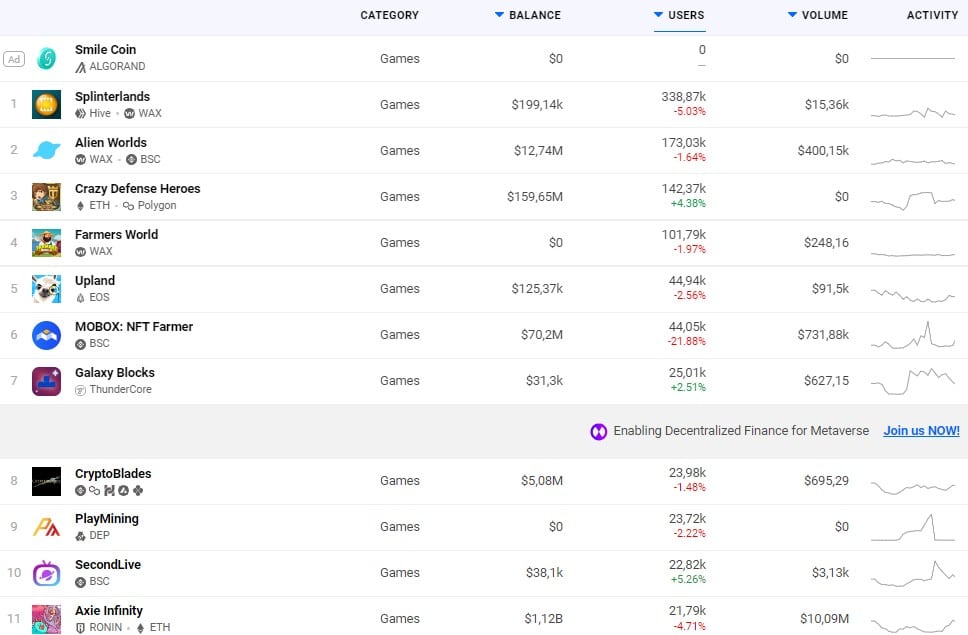Open the Smile Coin app icon

46,59
